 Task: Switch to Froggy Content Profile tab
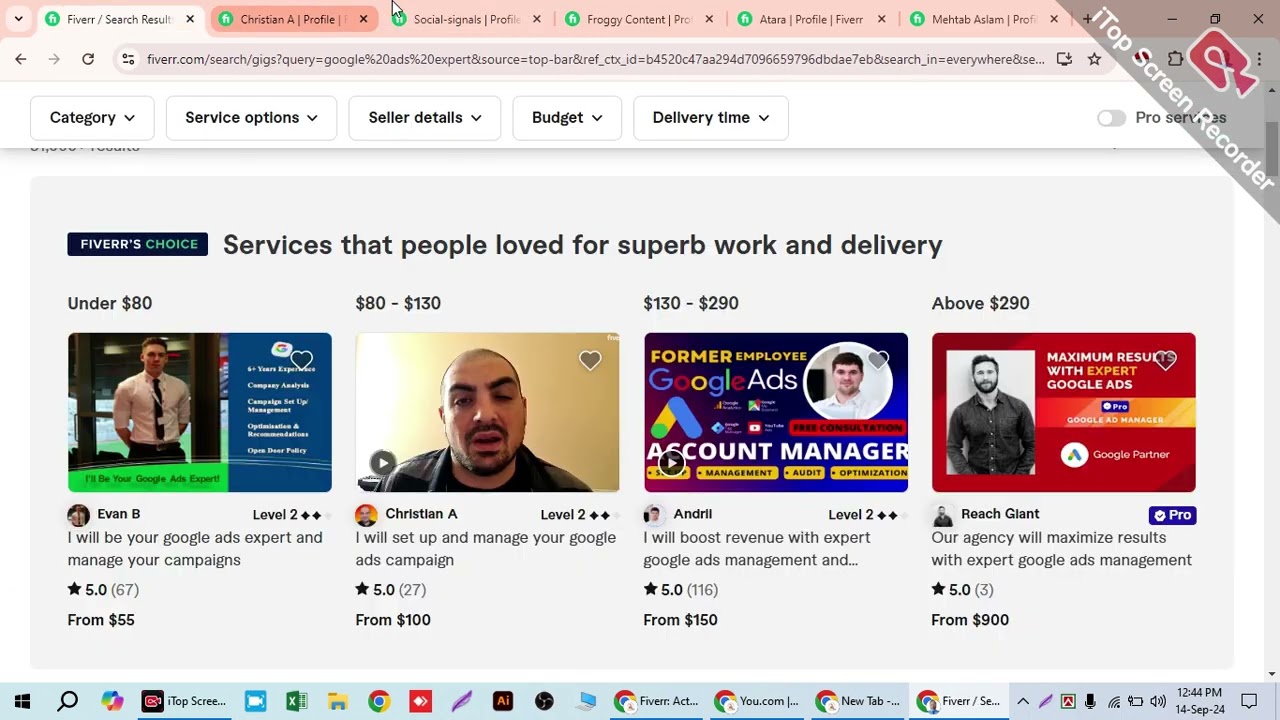[x=638, y=19]
